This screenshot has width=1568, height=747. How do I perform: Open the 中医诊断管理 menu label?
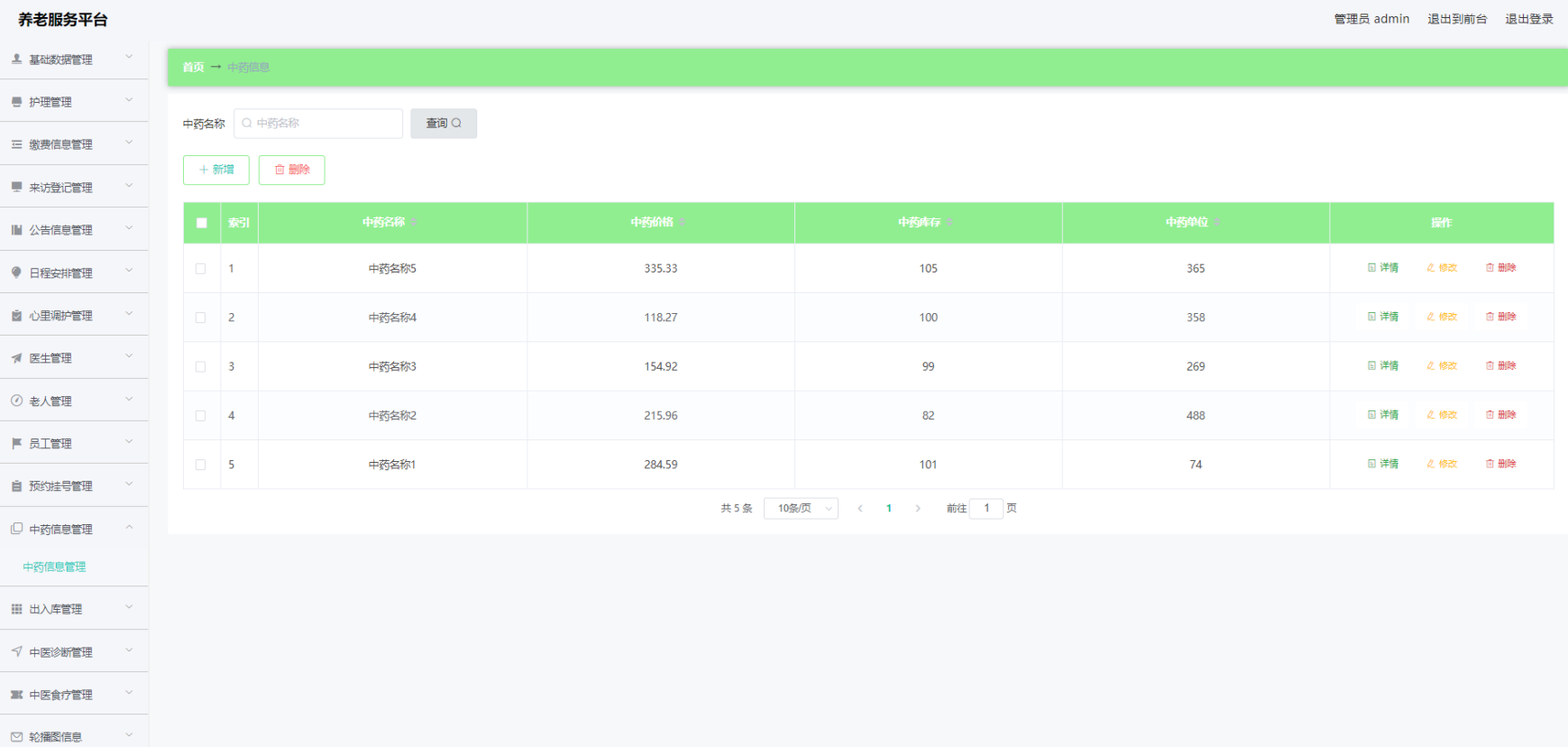click(x=60, y=652)
